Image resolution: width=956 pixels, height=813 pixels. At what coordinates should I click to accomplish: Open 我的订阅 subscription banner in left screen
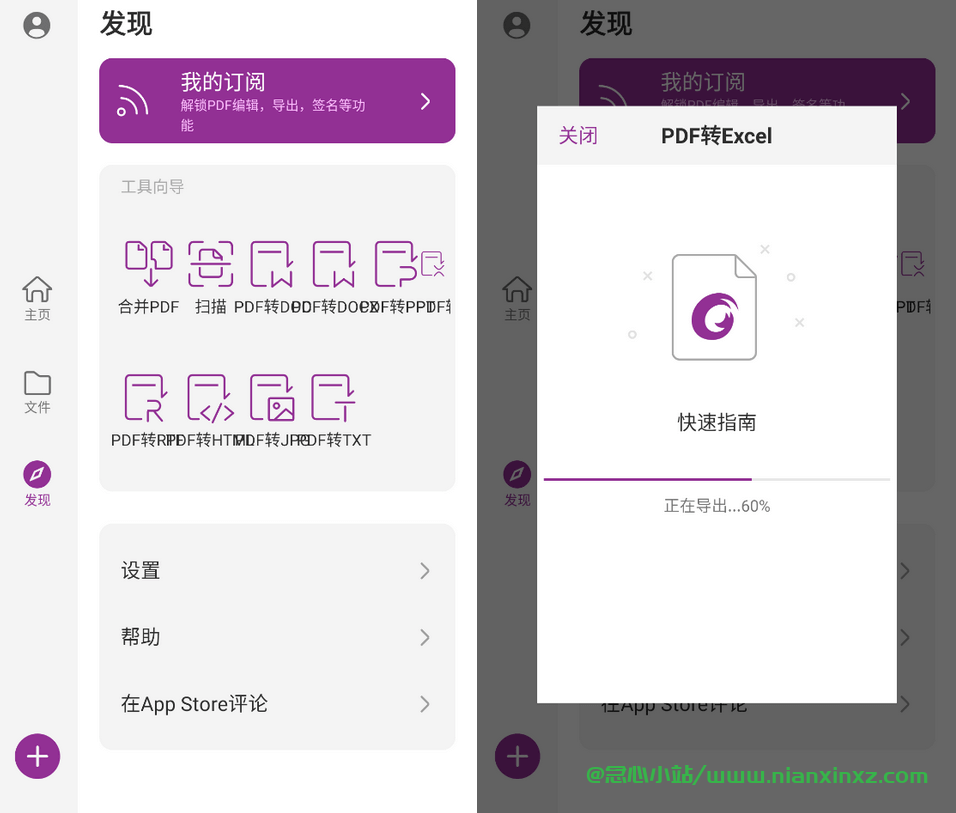(x=277, y=101)
